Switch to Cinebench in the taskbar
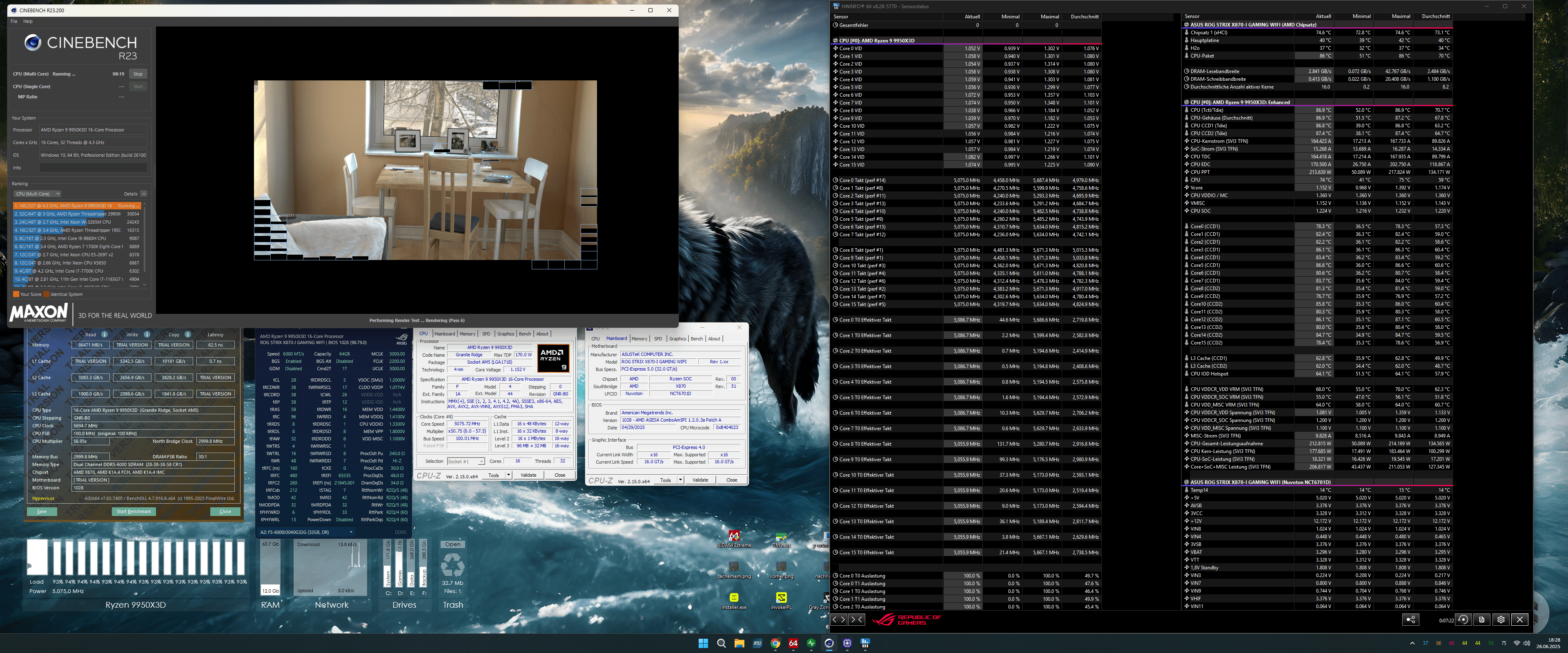Image resolution: width=1568 pixels, height=653 pixels. click(x=829, y=643)
